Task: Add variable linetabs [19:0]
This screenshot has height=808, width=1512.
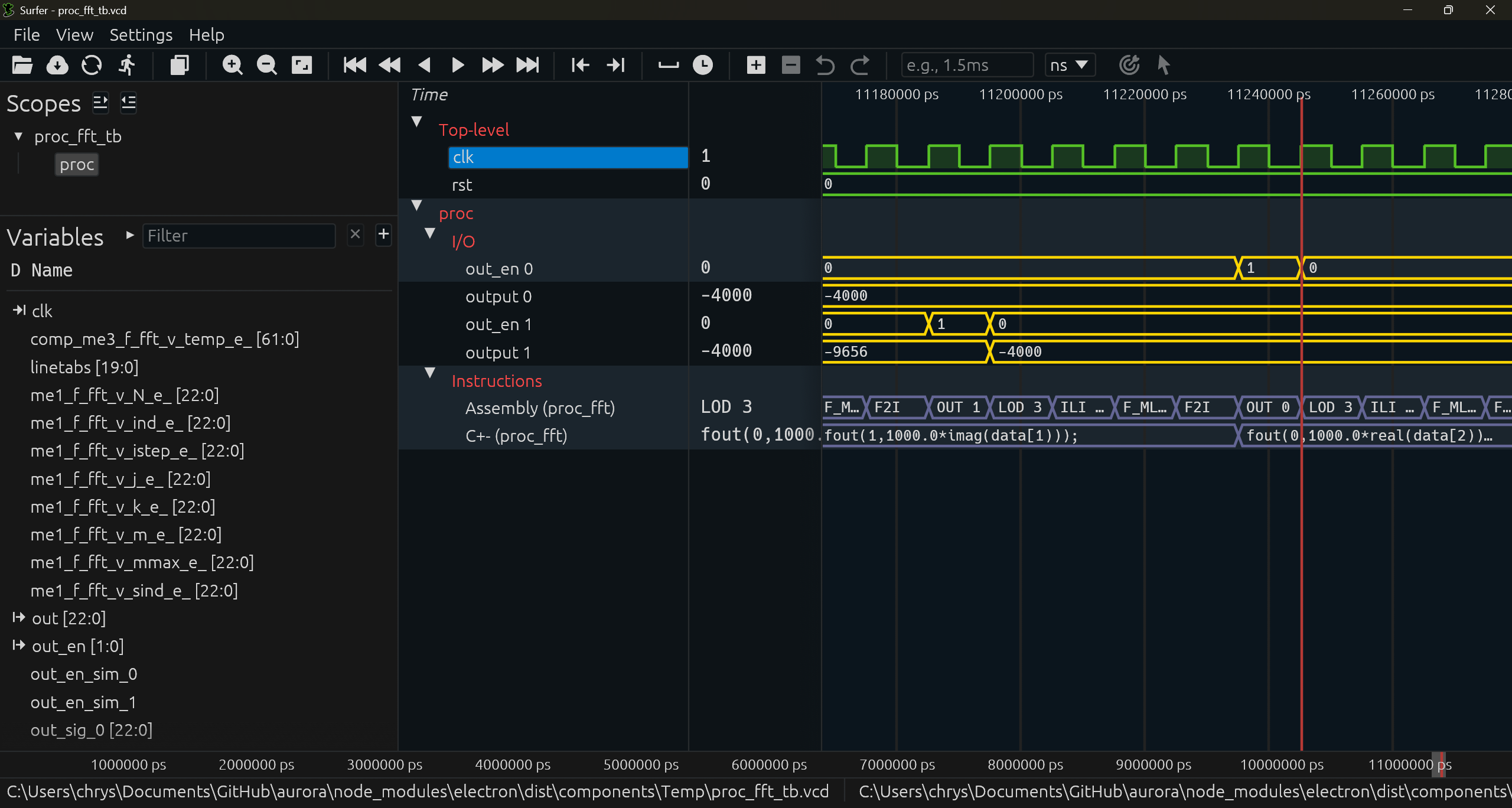Action: point(84,367)
